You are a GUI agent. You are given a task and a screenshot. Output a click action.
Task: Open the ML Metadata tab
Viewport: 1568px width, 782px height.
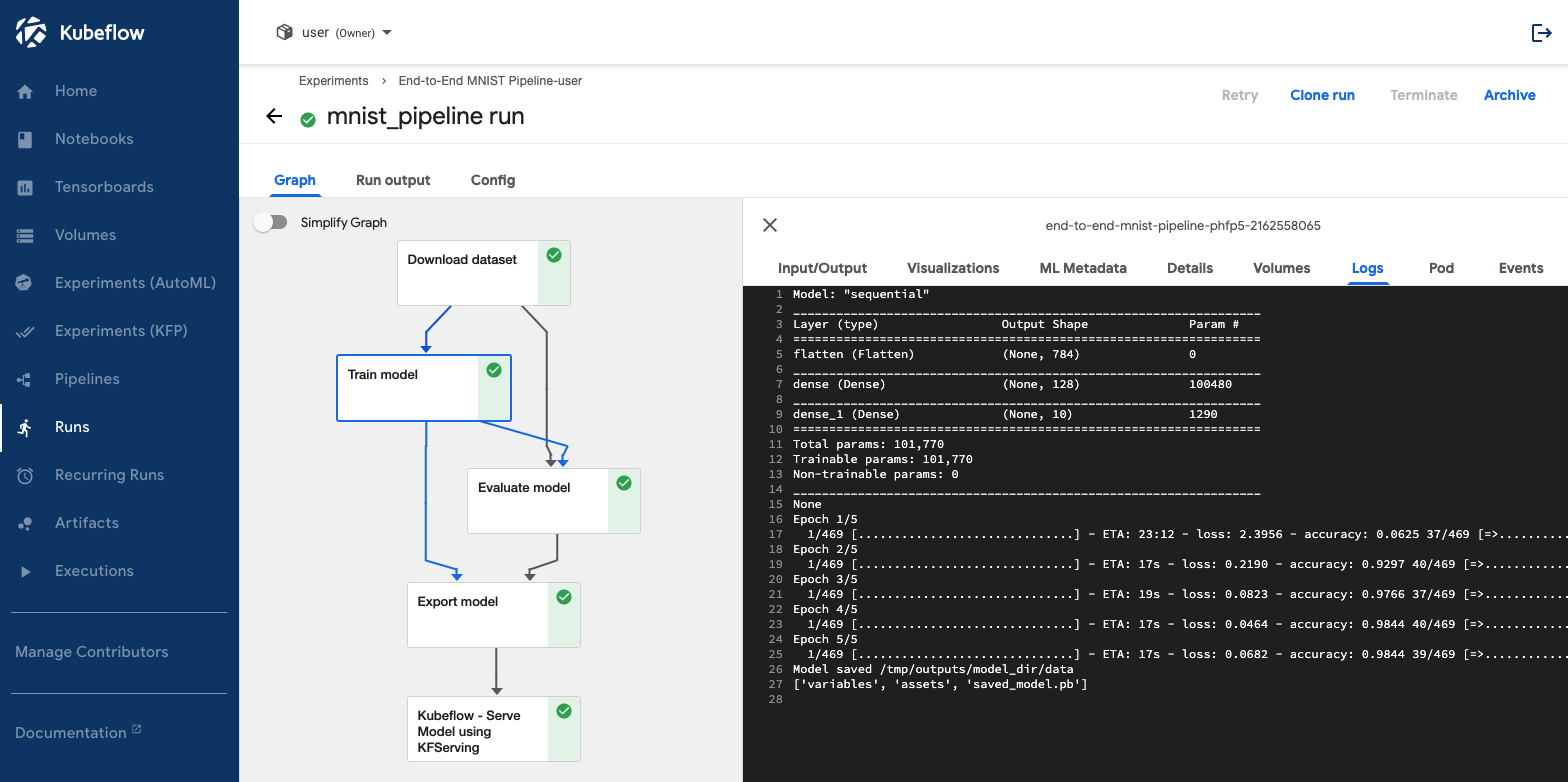1083,268
